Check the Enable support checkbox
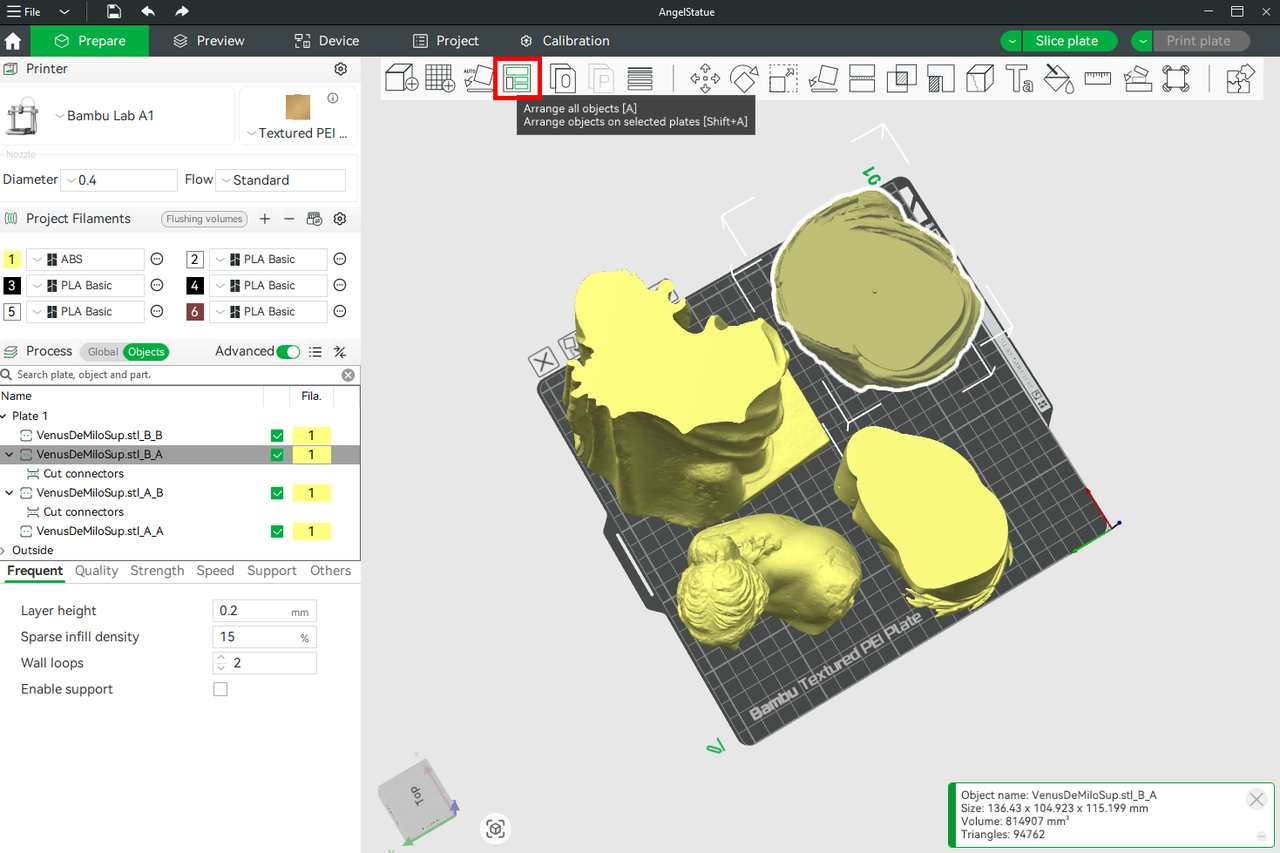 pyautogui.click(x=220, y=689)
